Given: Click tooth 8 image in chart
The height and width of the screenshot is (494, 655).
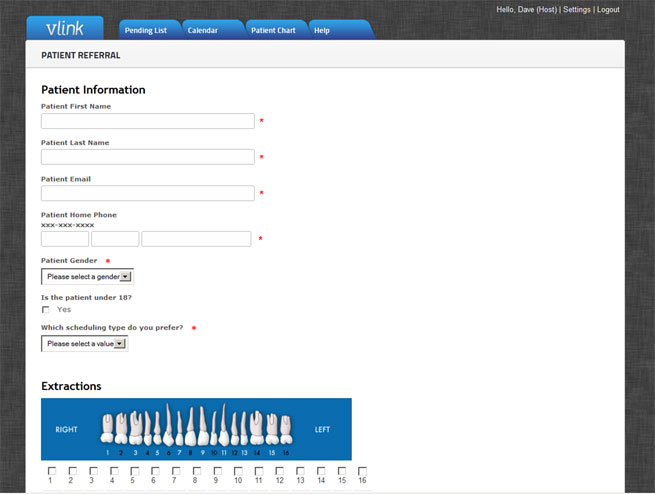Looking at the screenshot, I should [190, 426].
